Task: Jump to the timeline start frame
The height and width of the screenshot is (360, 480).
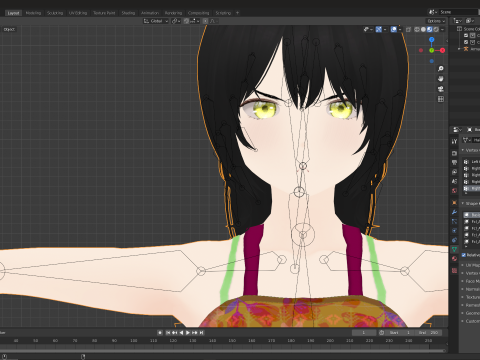Action: (168, 333)
